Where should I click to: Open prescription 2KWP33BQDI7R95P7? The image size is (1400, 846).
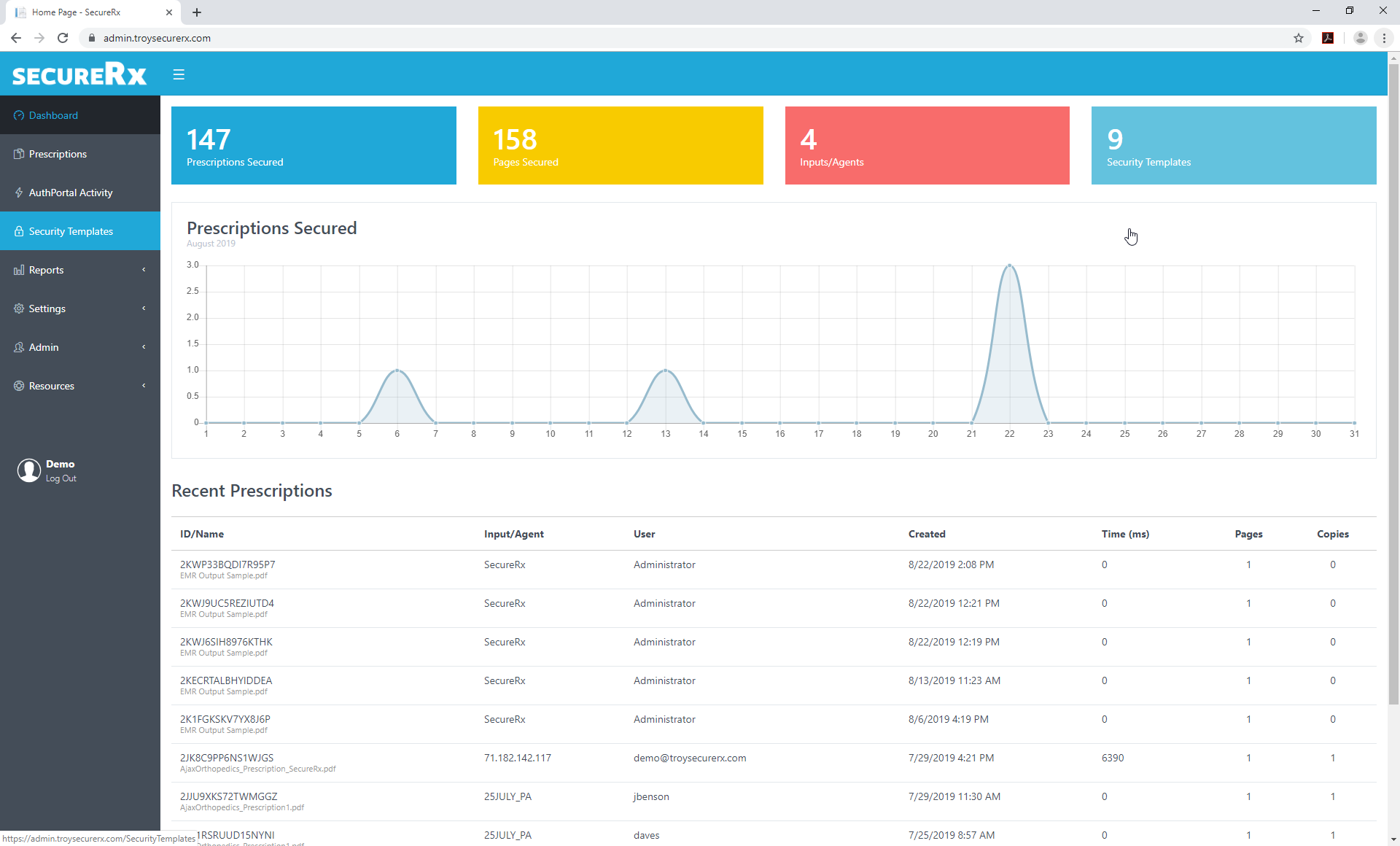[x=227, y=564]
